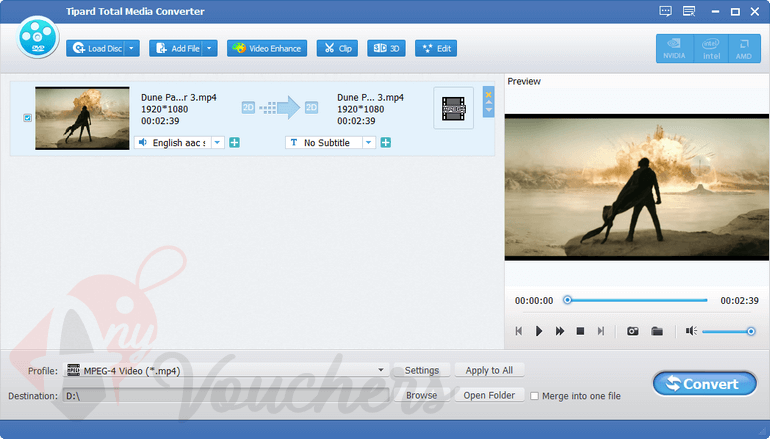Click the Settings button
The width and height of the screenshot is (770, 439).
422,370
